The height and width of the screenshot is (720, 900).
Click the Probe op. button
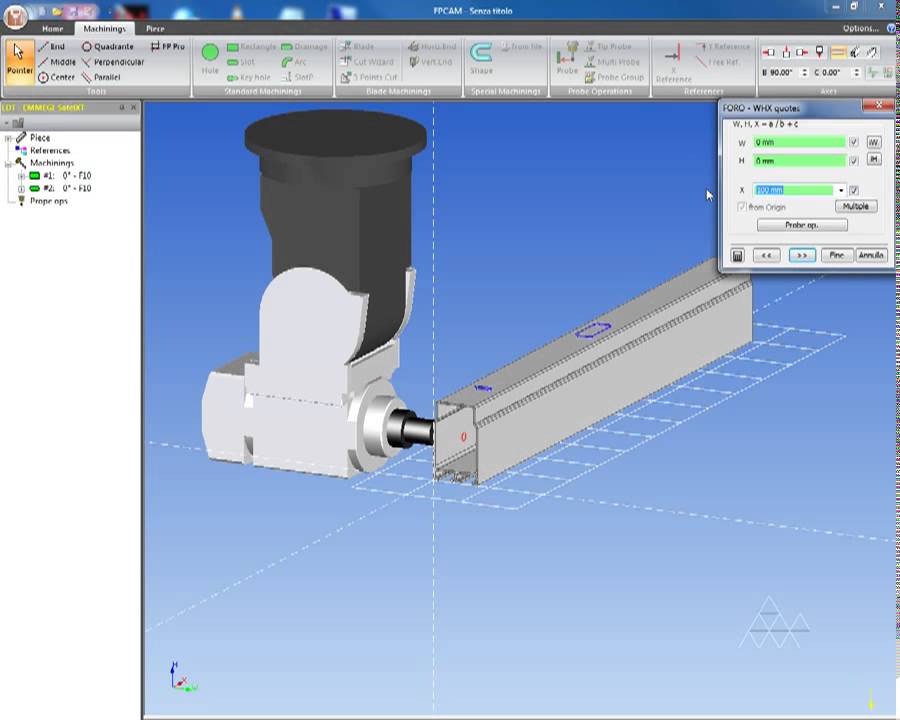pyautogui.click(x=802, y=225)
